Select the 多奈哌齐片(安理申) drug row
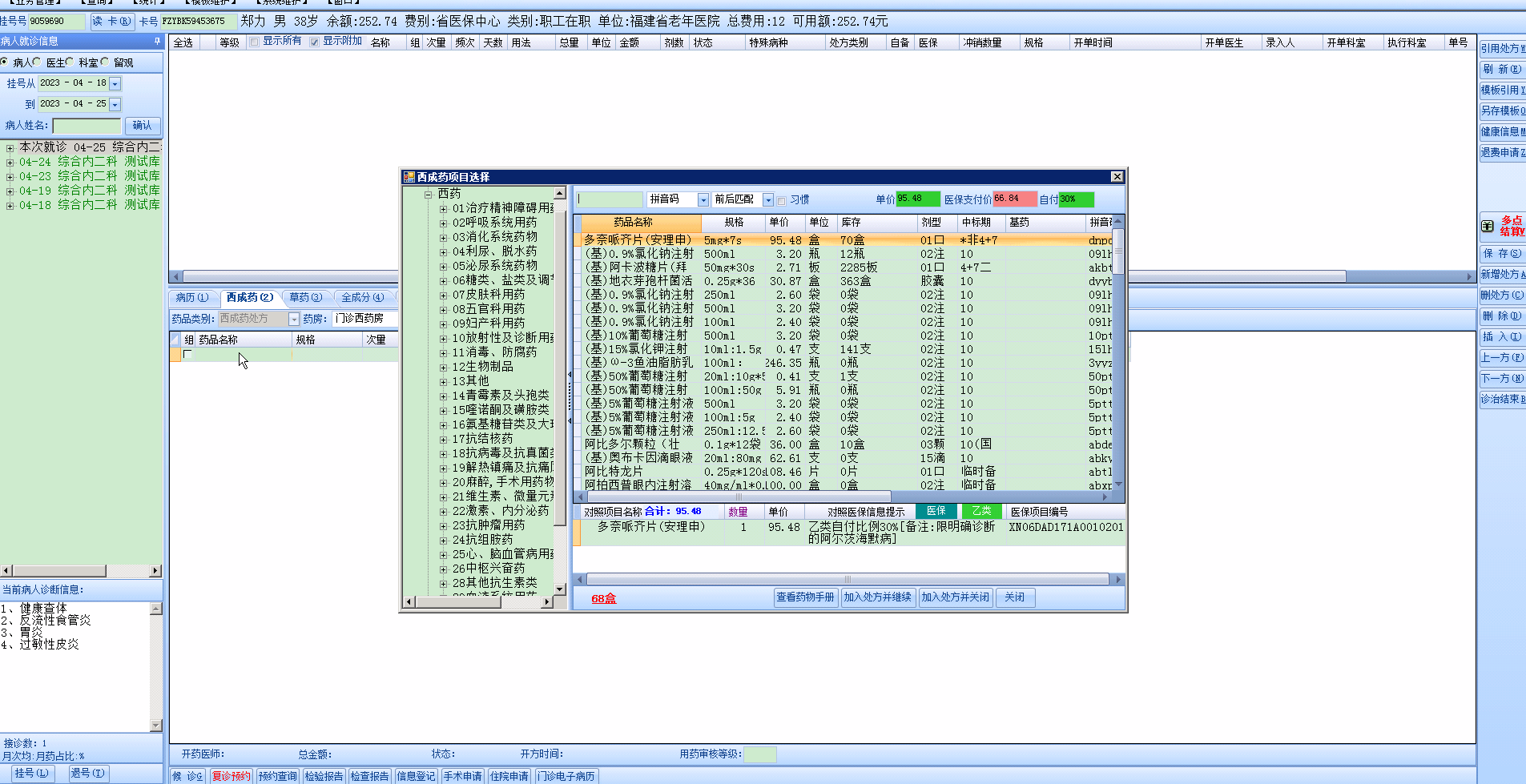The height and width of the screenshot is (784, 1526). click(x=844, y=239)
